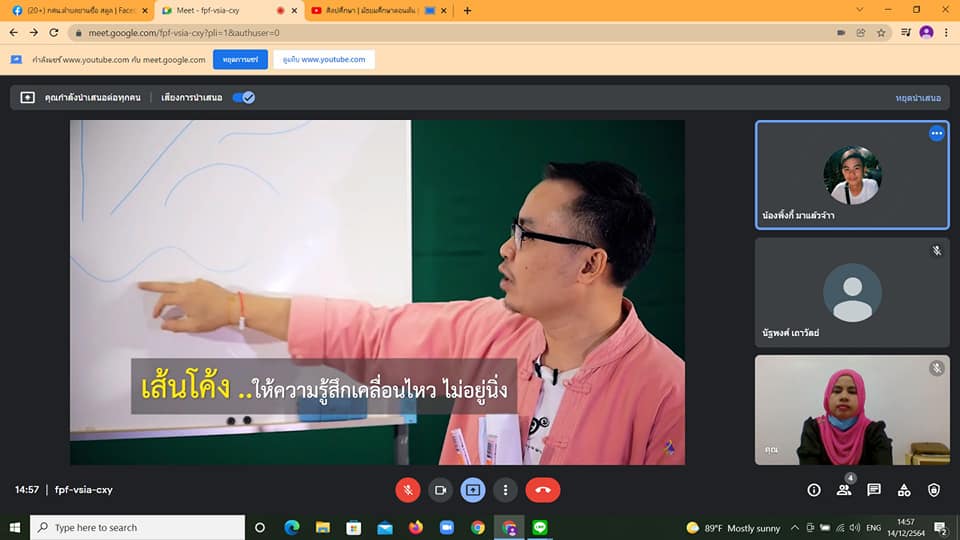Screen dimensions: 960x540
Task: Toggle the camera button on
Action: (440, 490)
